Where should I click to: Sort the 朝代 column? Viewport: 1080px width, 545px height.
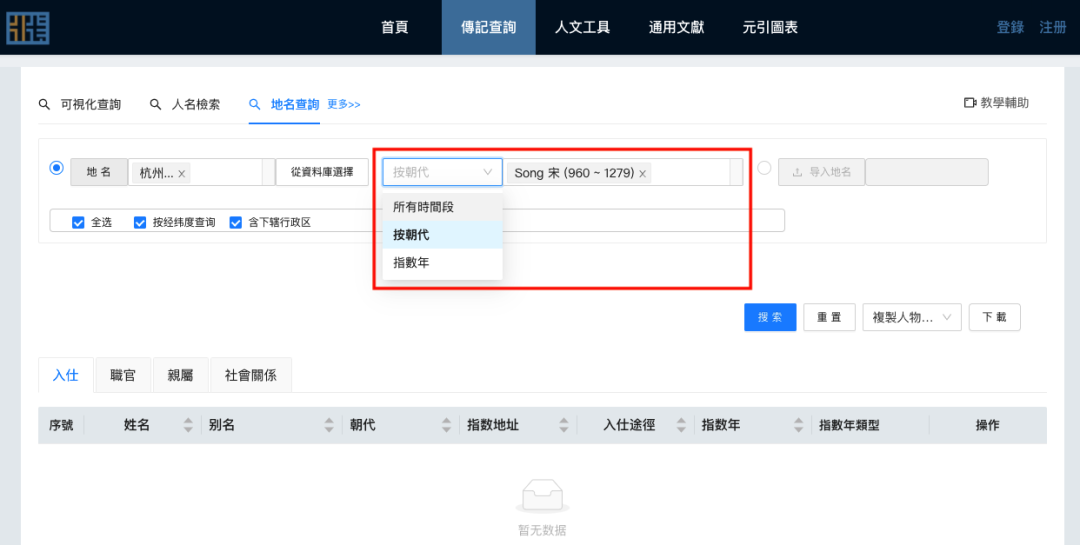point(446,425)
